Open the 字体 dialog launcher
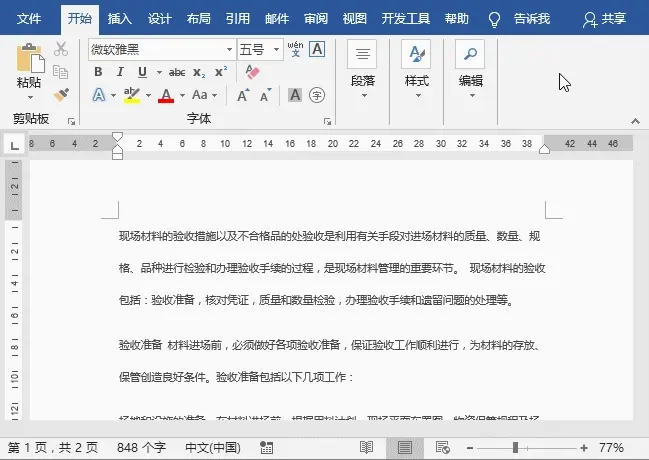The width and height of the screenshot is (649, 460). coord(327,121)
